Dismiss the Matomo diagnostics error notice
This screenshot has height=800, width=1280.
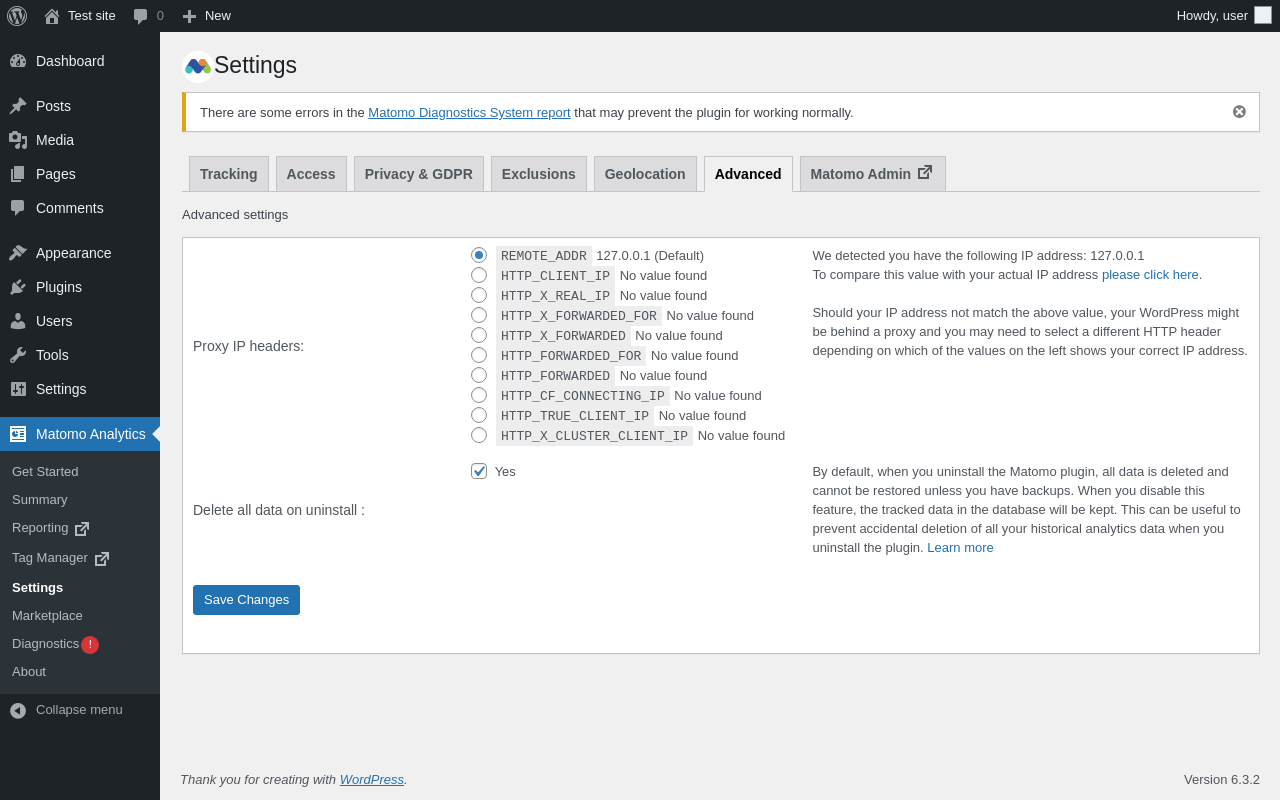click(x=1239, y=112)
